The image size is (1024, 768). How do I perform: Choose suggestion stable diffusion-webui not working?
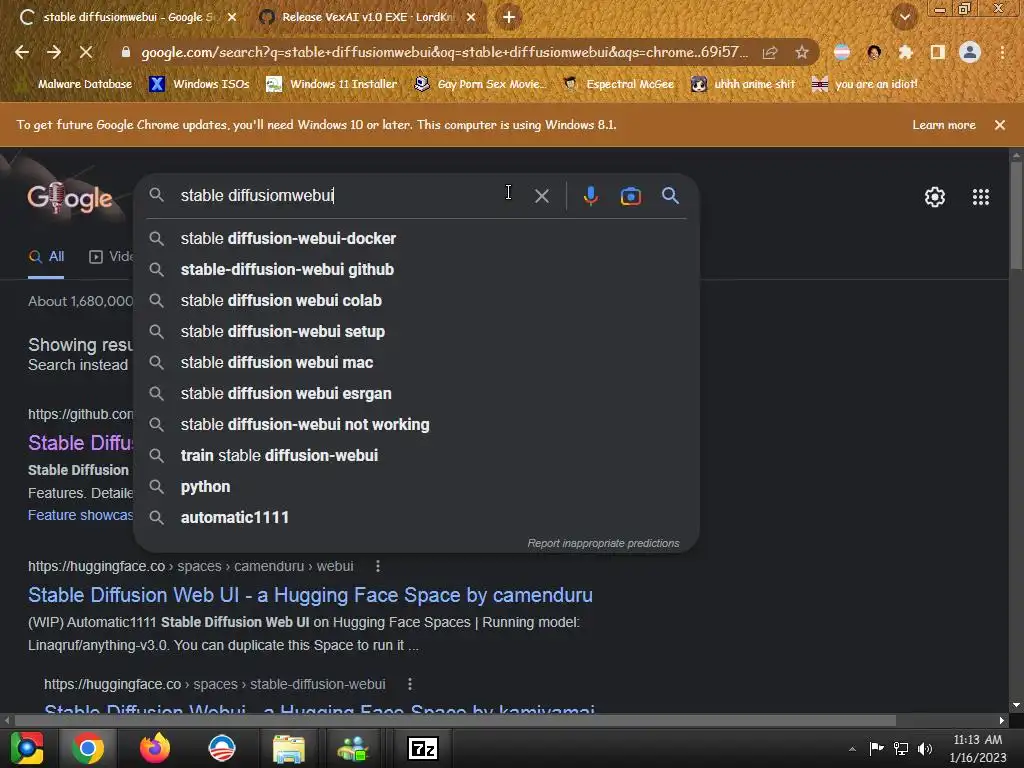pyautogui.click(x=417, y=424)
